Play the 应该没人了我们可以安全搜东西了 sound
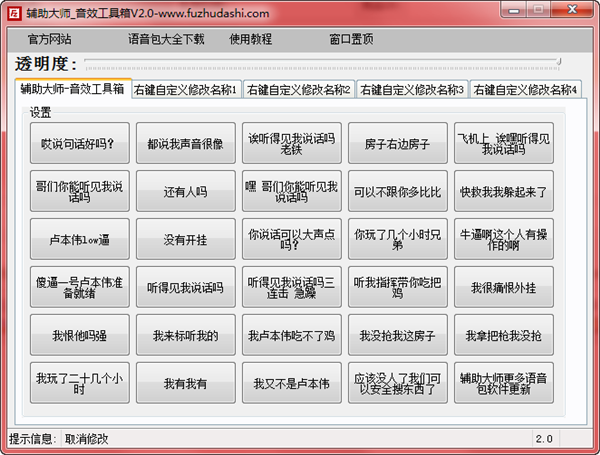This screenshot has height=455, width=600. point(398,383)
